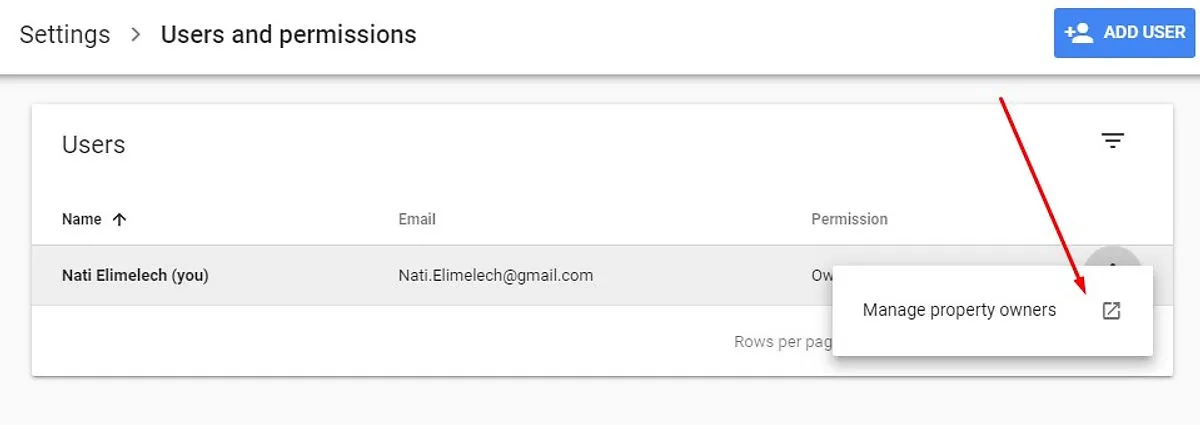Click empty row space between Name and Email
1200x425 pixels.
(x=300, y=275)
